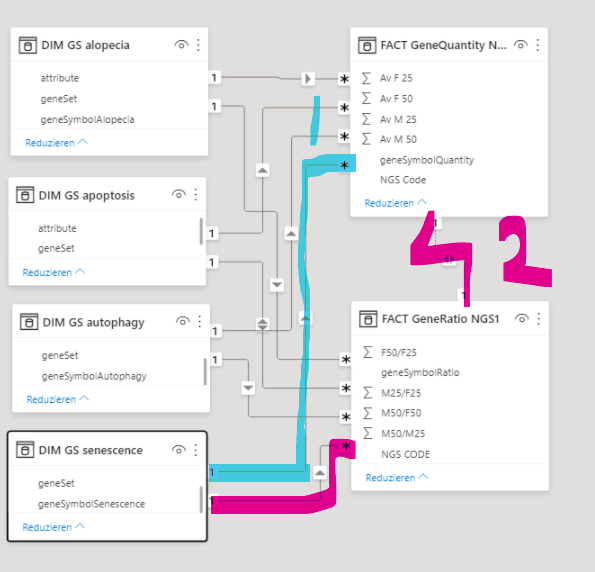Open more options for DIM GS apoptosis
The height and width of the screenshot is (572, 595).
coord(195,194)
